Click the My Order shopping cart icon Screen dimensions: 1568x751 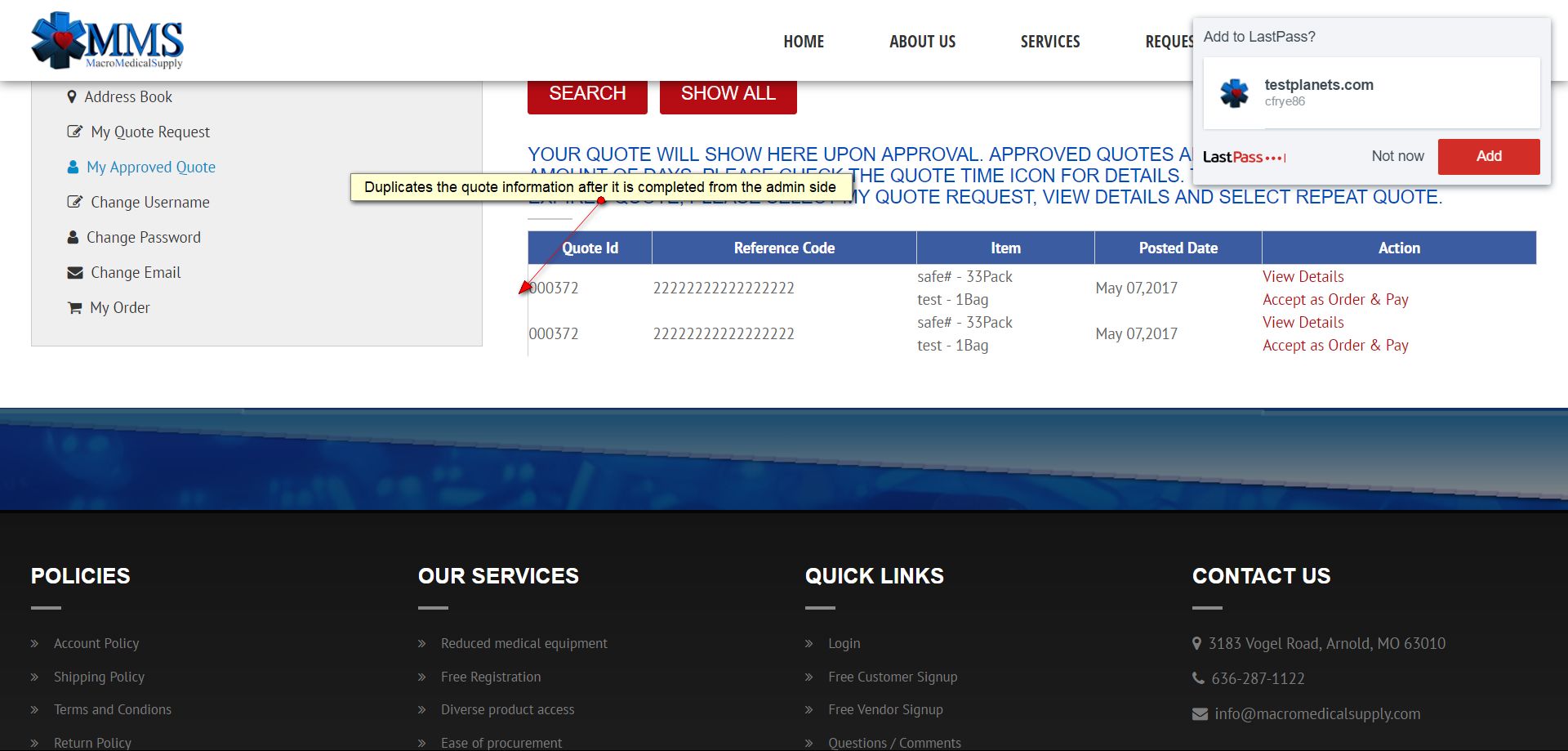click(x=74, y=307)
